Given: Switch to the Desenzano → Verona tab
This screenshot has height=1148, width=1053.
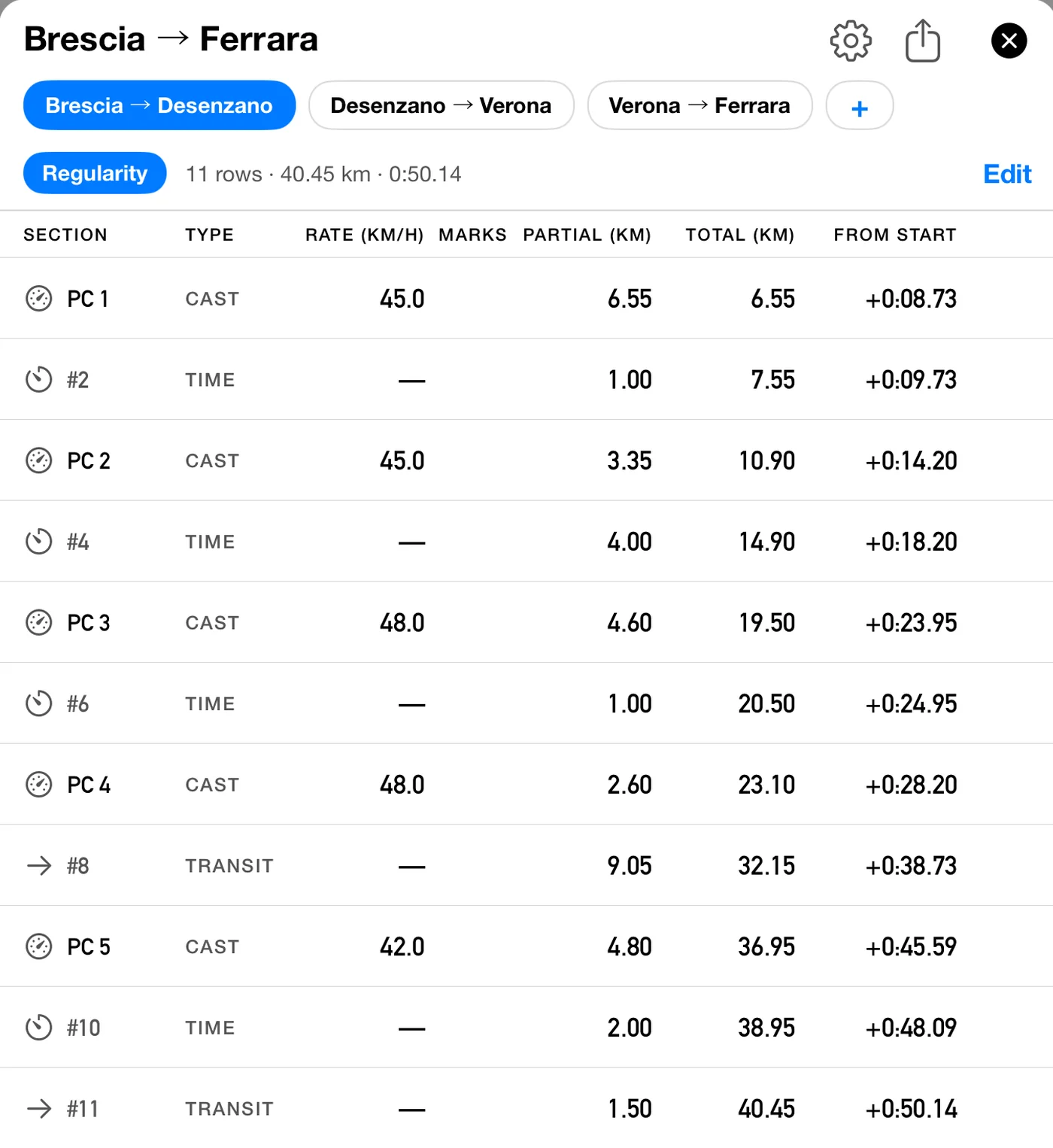Looking at the screenshot, I should pyautogui.click(x=442, y=105).
